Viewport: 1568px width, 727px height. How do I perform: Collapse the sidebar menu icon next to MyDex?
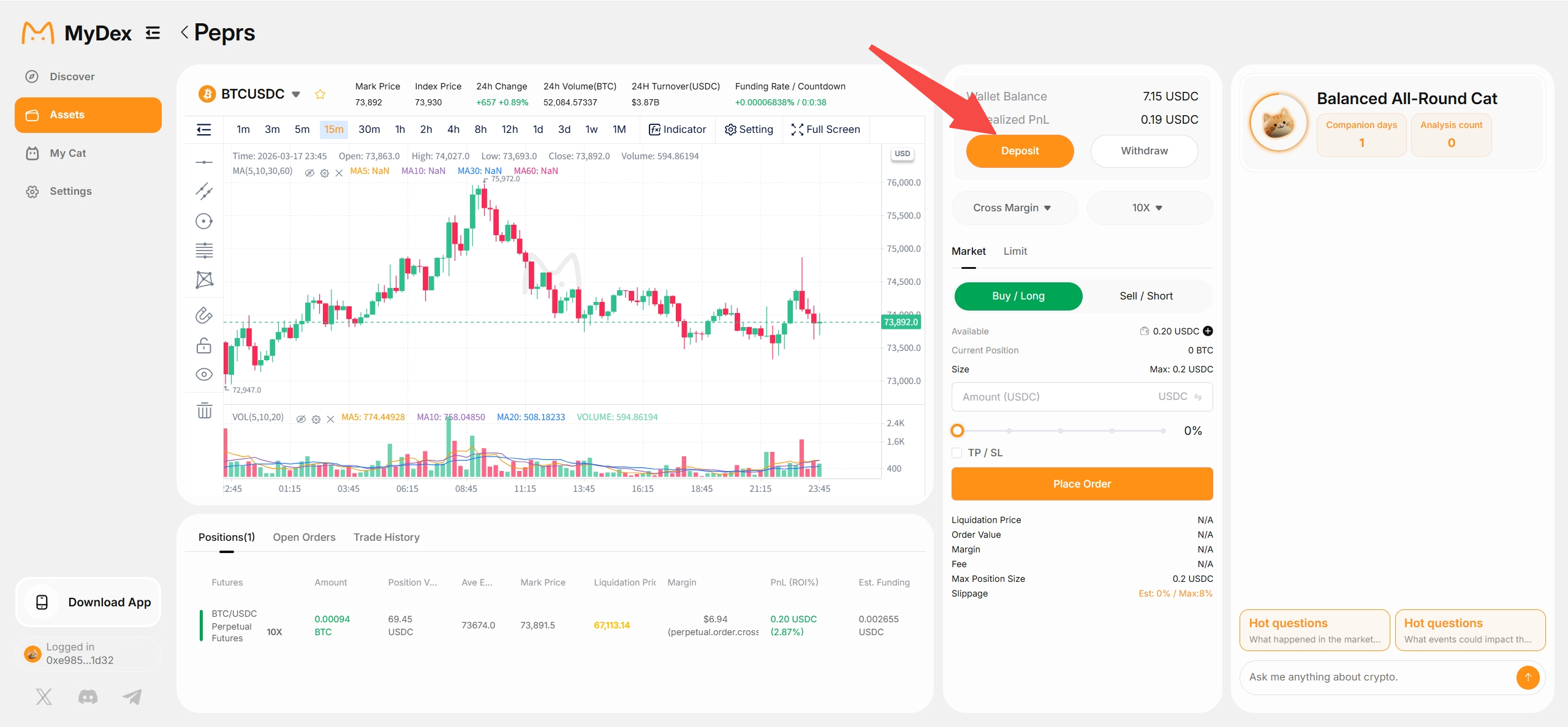click(153, 32)
